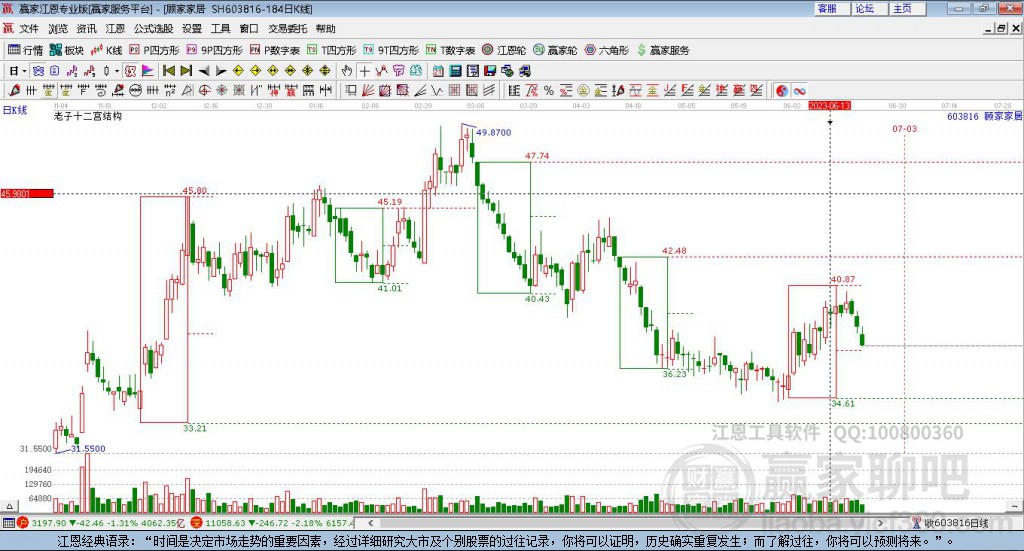
Task: Expand the candlestick style dropdown arrow
Action: [x=117, y=71]
